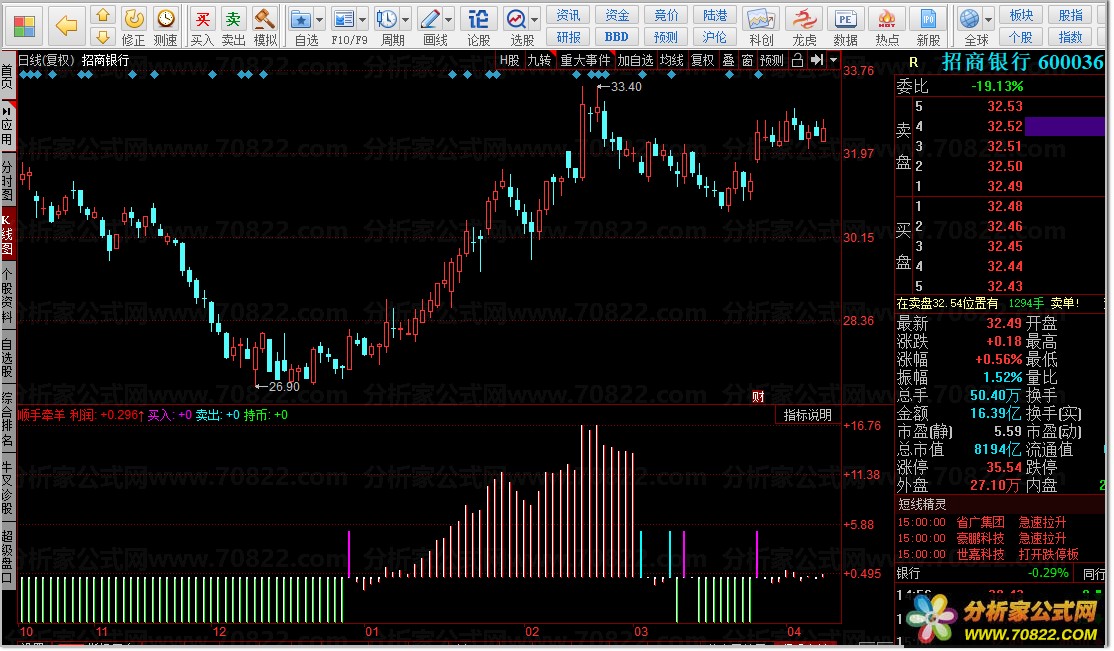Switch to the 个股资料 side tab
The image size is (1114, 651).
pos(7,295)
